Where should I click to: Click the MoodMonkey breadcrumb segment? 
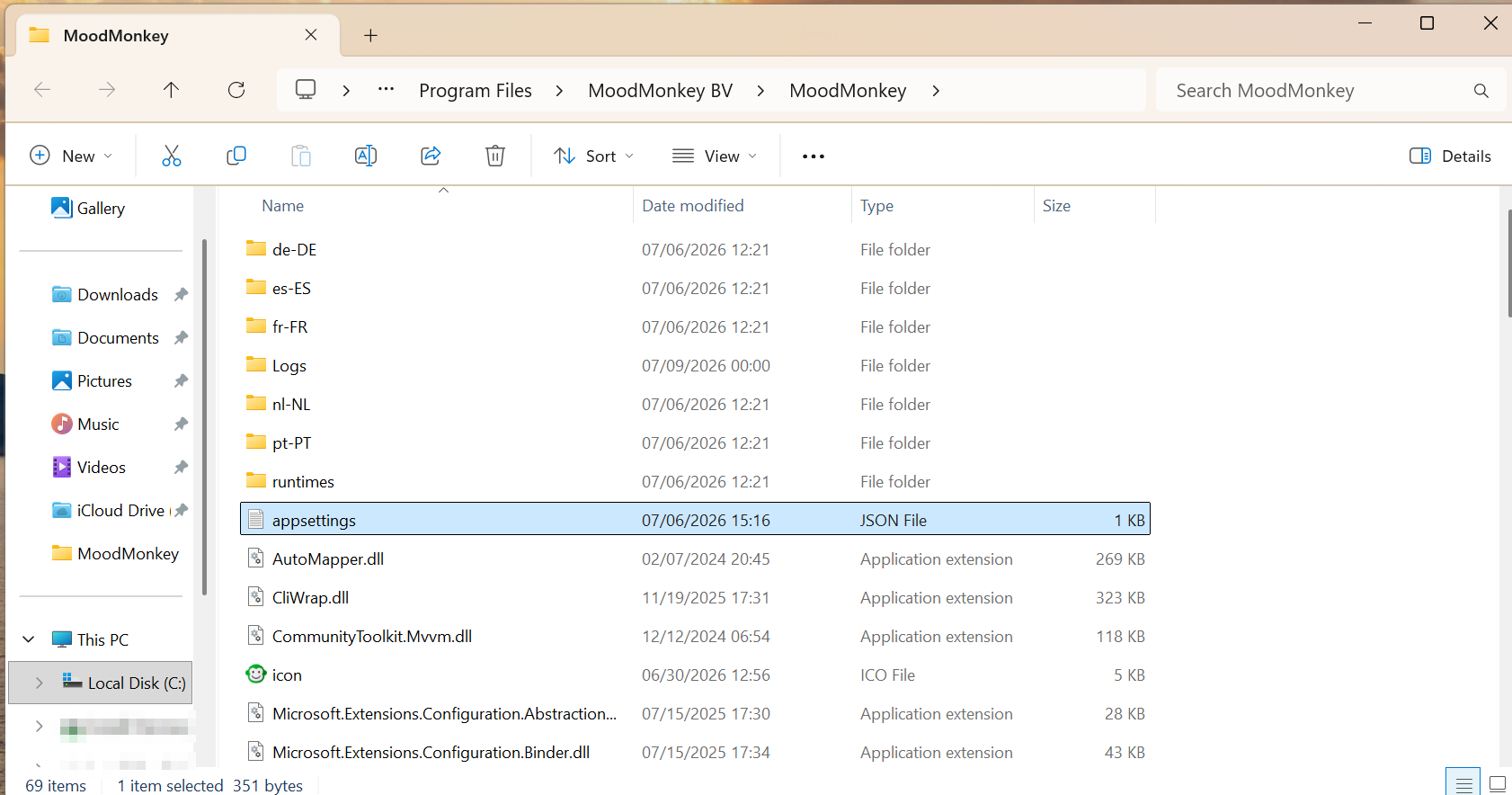[848, 91]
